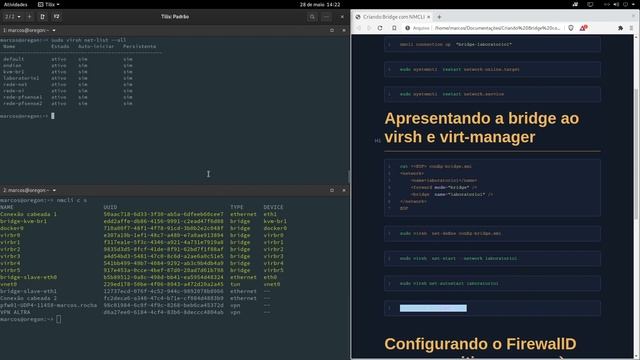The width and height of the screenshot is (640, 360).
Task: Open the messaging tray icon in top bar
Action: click(575, 4)
